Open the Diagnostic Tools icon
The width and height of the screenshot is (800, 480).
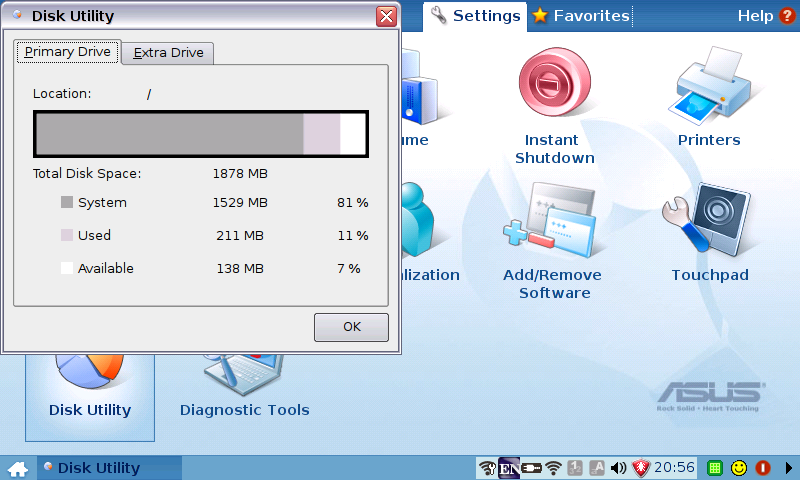(244, 375)
